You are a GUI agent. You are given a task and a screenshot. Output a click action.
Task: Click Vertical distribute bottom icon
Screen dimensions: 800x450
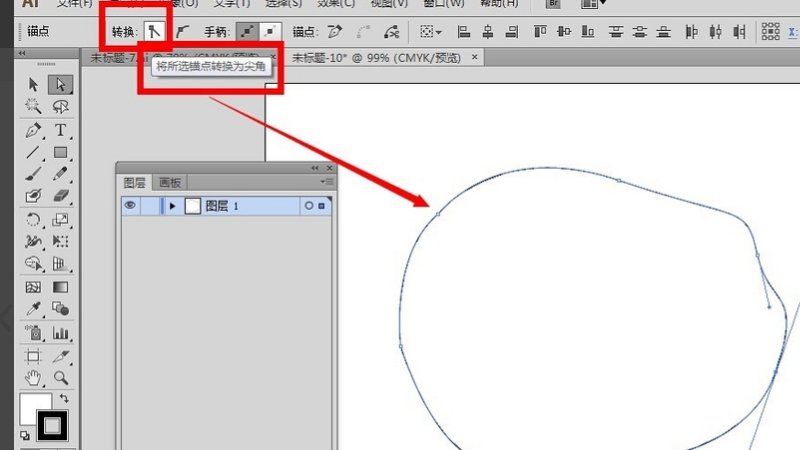point(663,32)
